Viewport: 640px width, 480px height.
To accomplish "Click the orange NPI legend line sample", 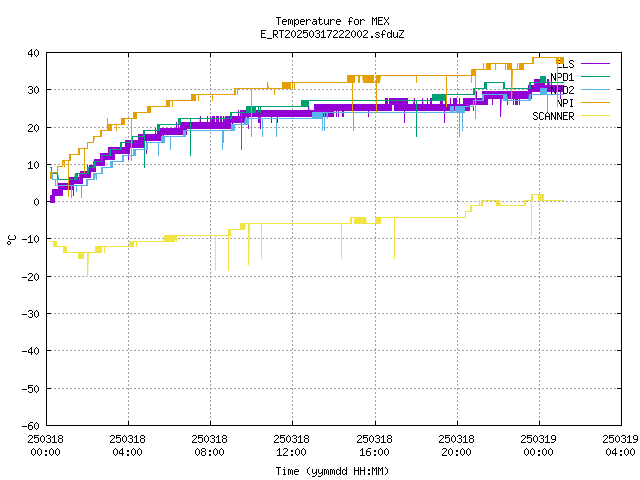I will point(595,103).
